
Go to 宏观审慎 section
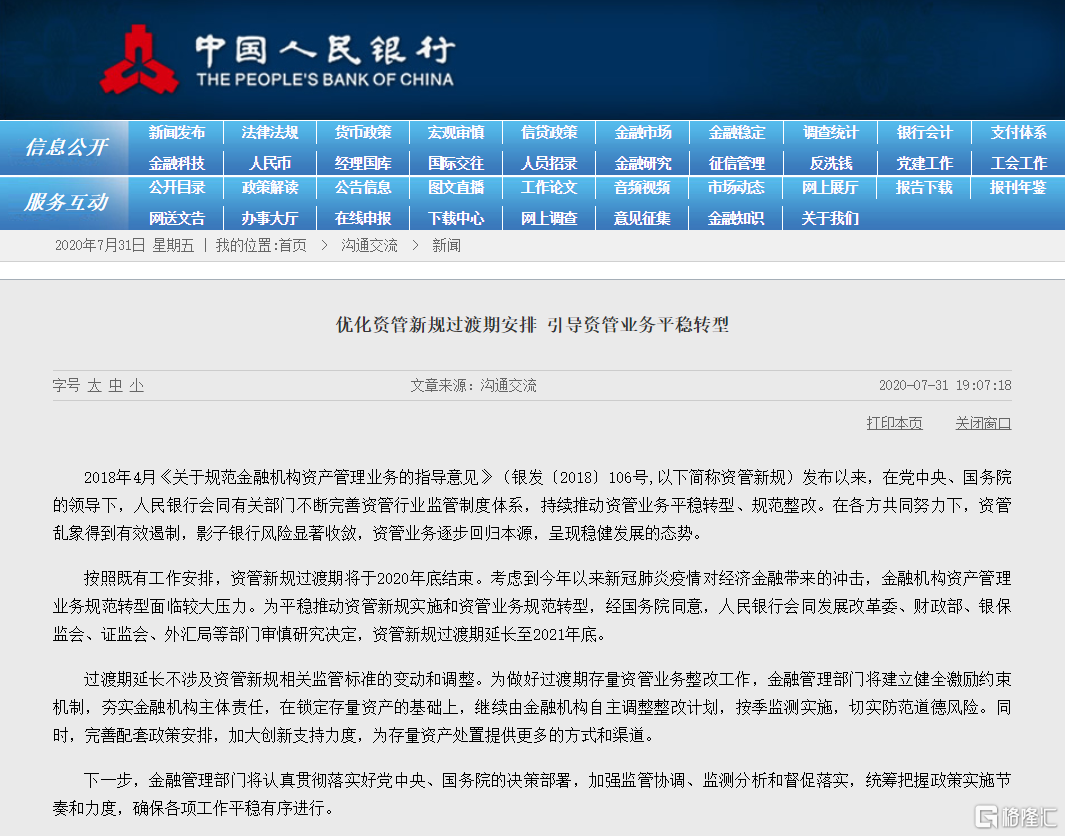(456, 132)
